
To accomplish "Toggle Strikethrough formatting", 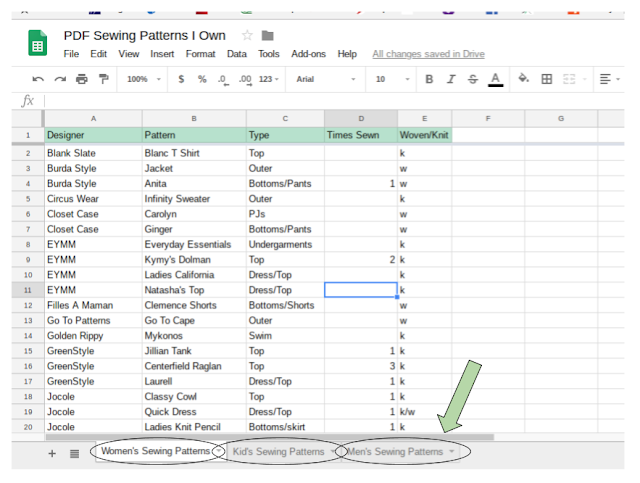I will 473,79.
